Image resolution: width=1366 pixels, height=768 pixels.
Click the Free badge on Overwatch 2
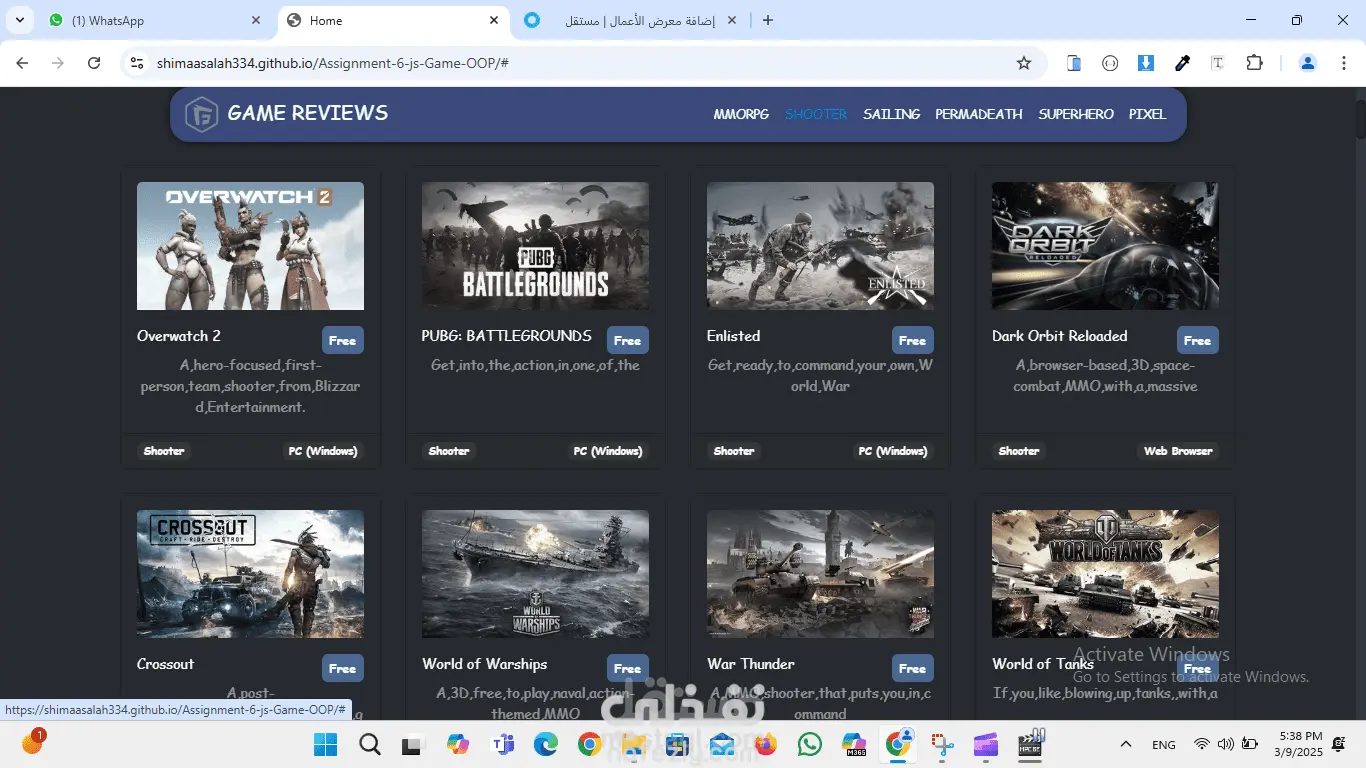343,340
